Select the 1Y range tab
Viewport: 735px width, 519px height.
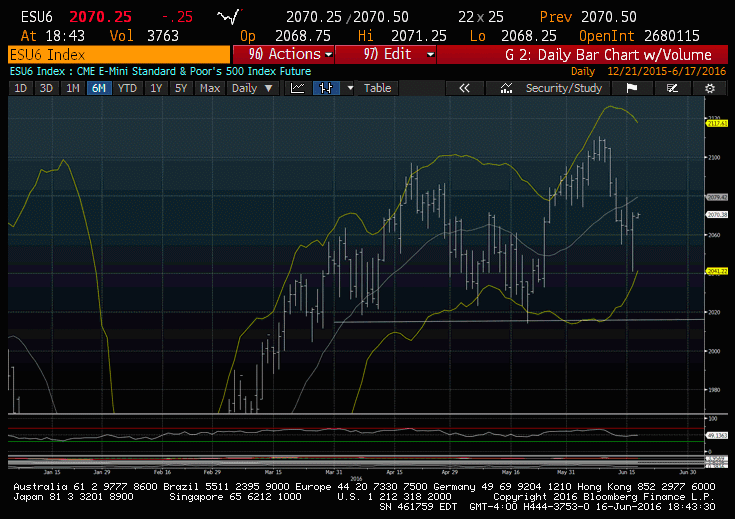coord(156,88)
